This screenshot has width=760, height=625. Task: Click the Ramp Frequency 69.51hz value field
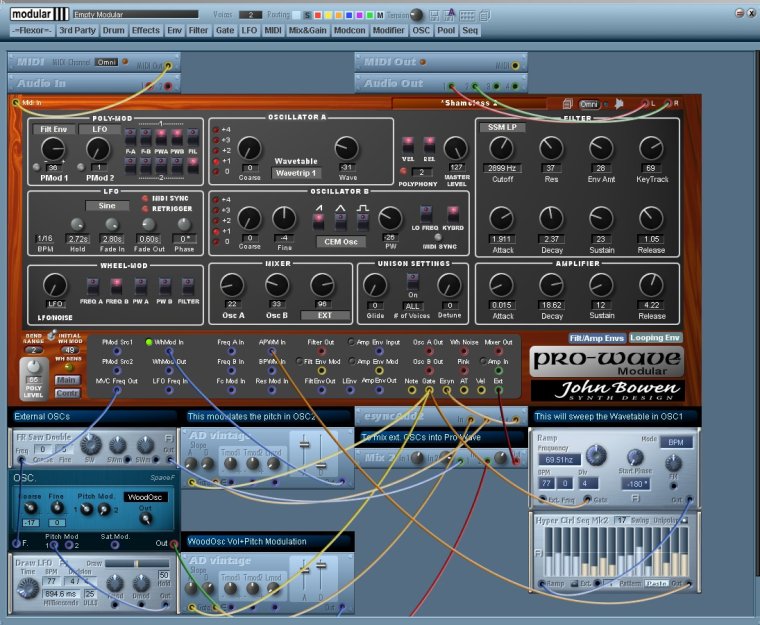pos(559,460)
